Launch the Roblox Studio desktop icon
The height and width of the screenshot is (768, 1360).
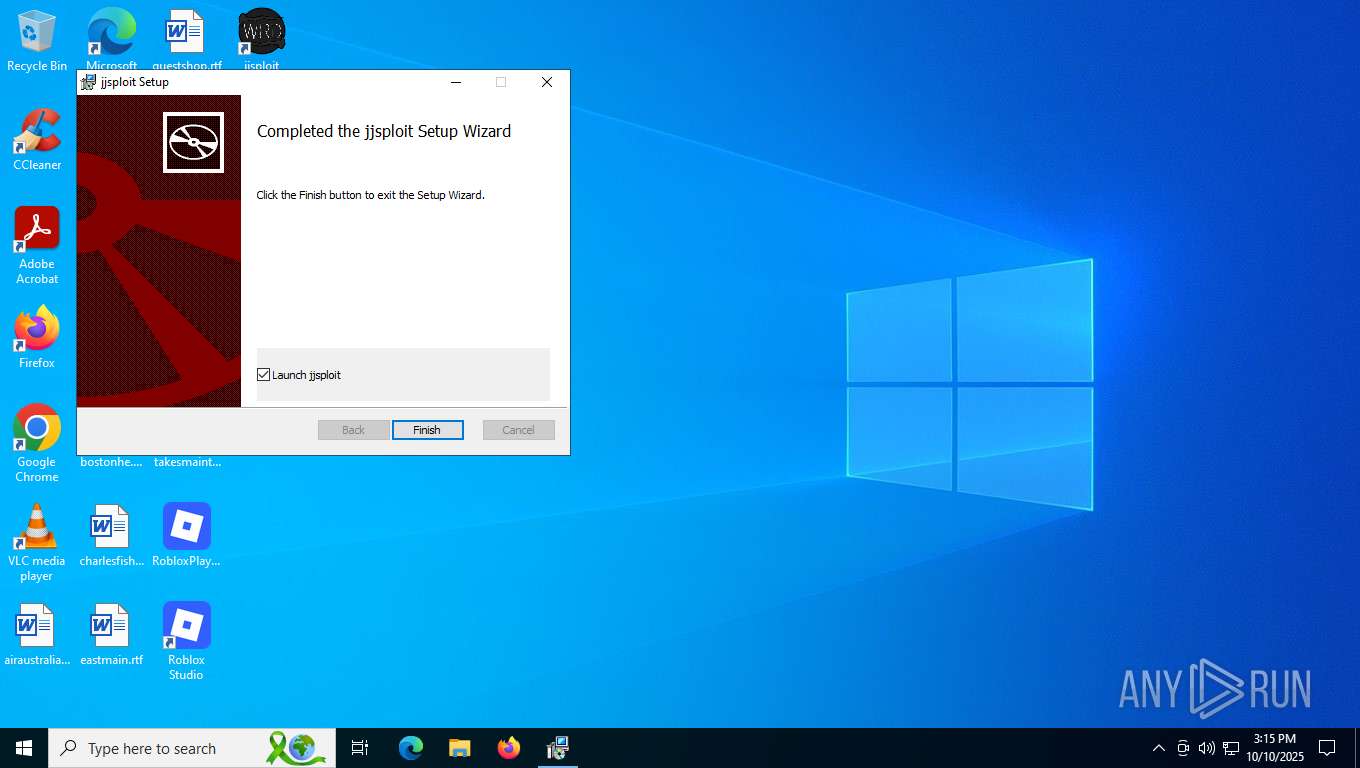click(x=186, y=641)
